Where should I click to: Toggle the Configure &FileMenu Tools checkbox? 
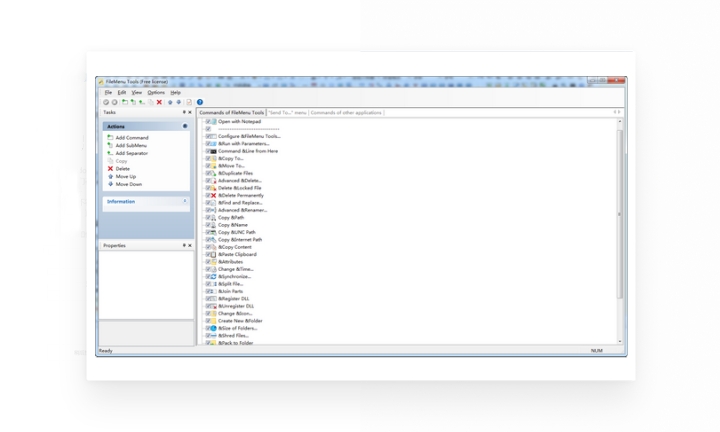coord(208,136)
